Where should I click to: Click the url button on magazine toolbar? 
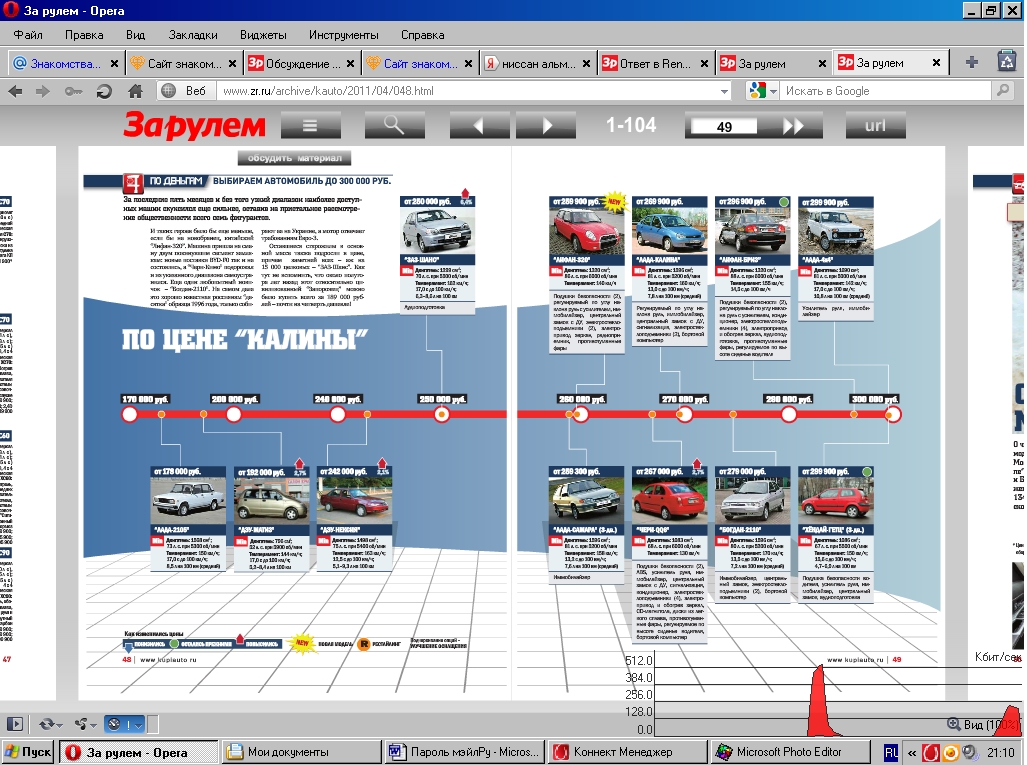(x=876, y=125)
